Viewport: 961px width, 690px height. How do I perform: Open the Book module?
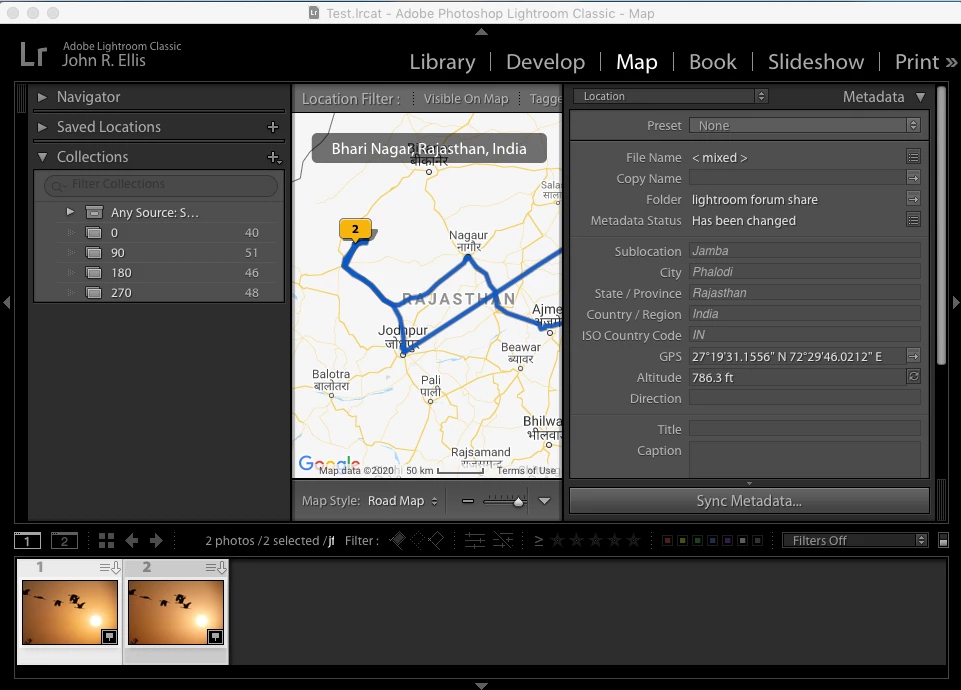(712, 62)
